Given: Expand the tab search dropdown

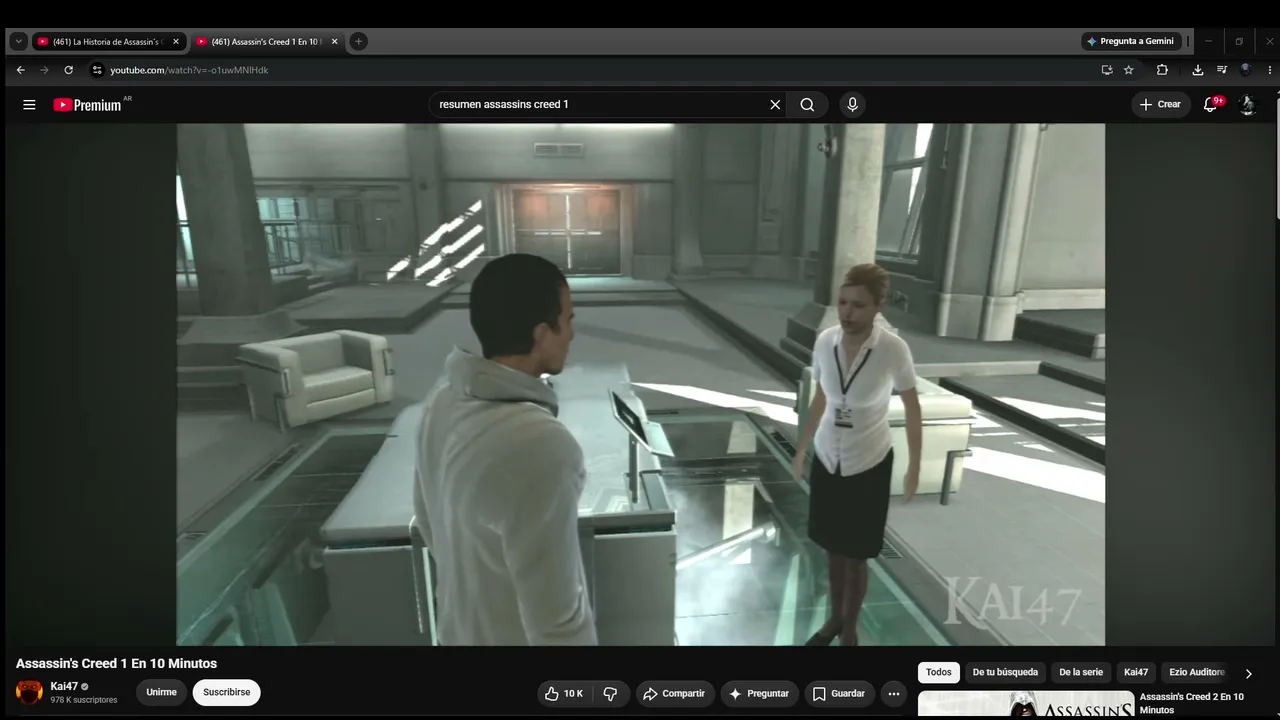Looking at the screenshot, I should [18, 41].
